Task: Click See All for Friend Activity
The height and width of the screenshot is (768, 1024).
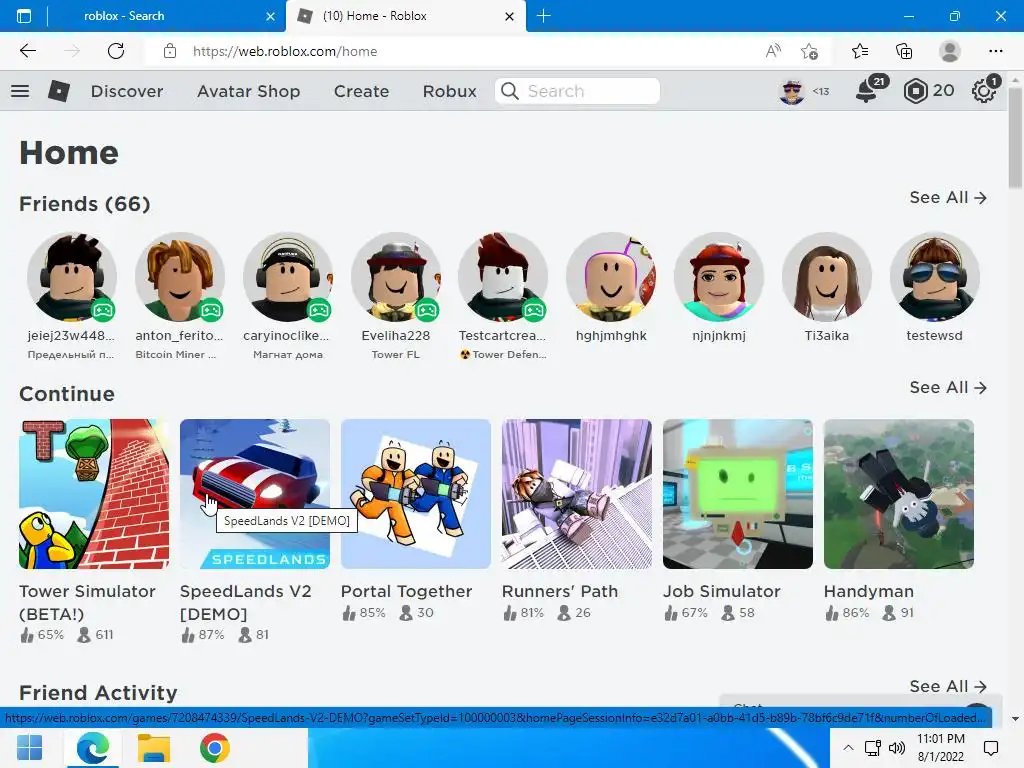Action: [948, 686]
